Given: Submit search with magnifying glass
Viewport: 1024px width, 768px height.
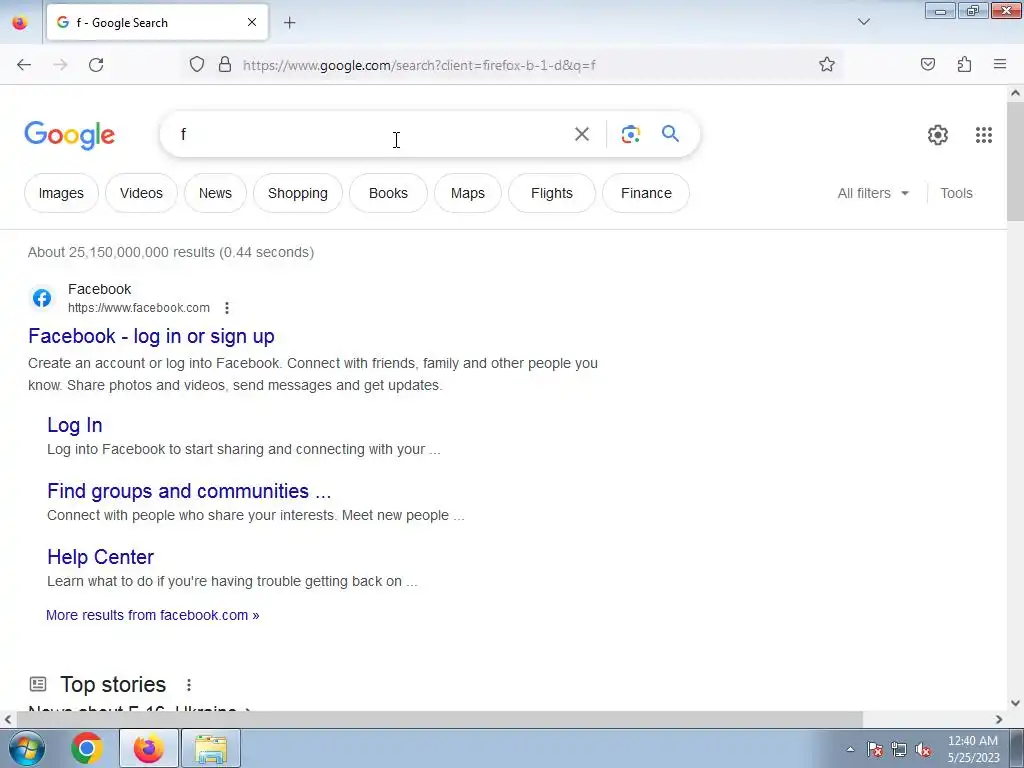Looking at the screenshot, I should point(670,134).
